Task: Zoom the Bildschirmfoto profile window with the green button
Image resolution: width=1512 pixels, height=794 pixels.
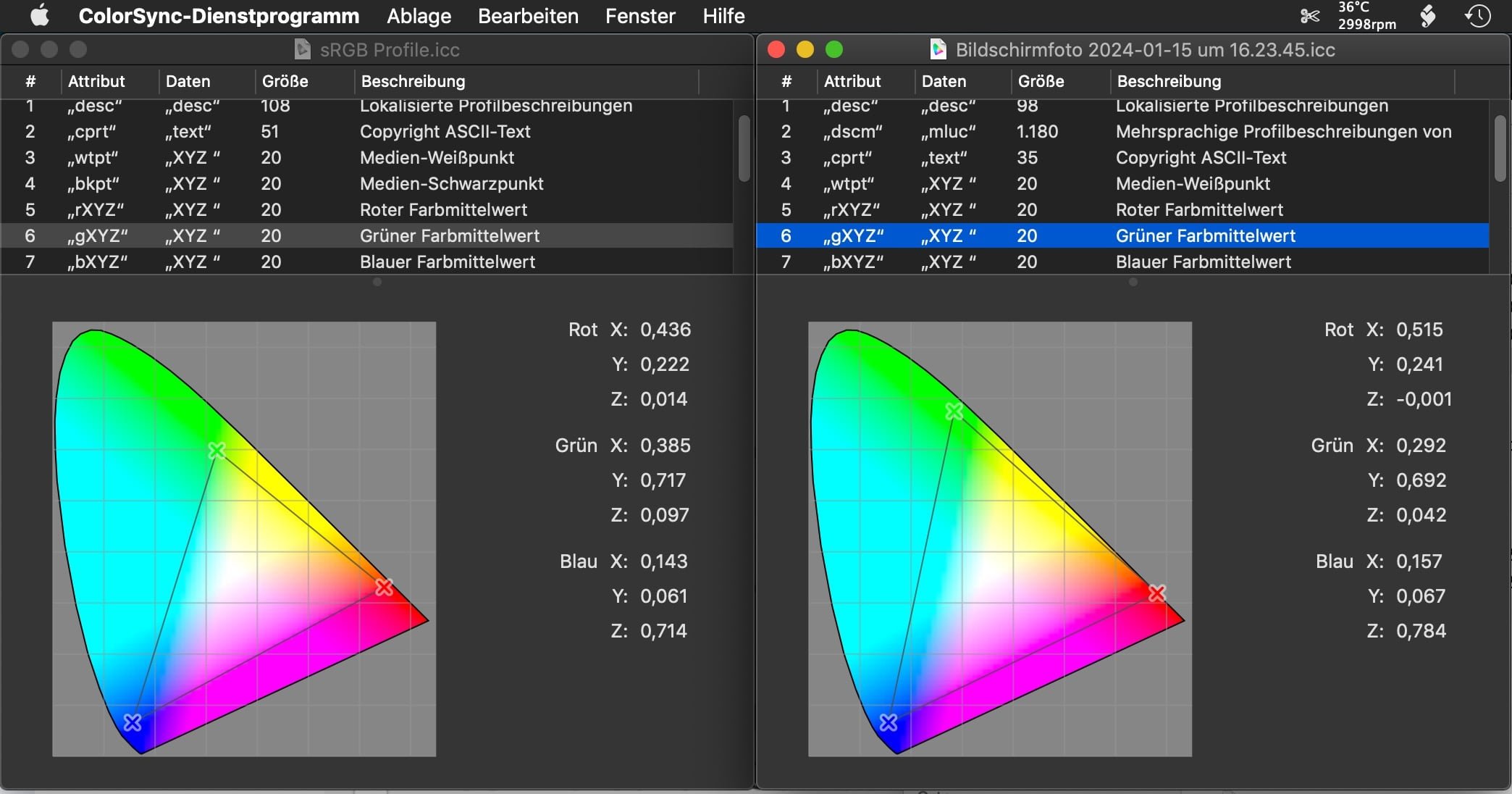Action: 834,49
